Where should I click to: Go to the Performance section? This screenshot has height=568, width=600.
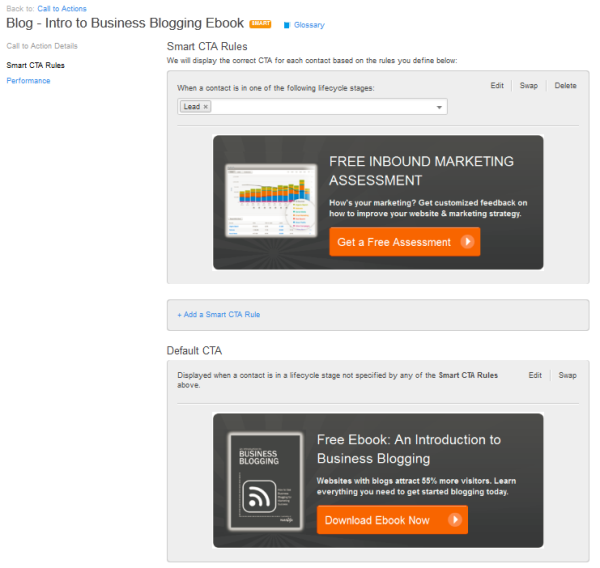tap(28, 81)
